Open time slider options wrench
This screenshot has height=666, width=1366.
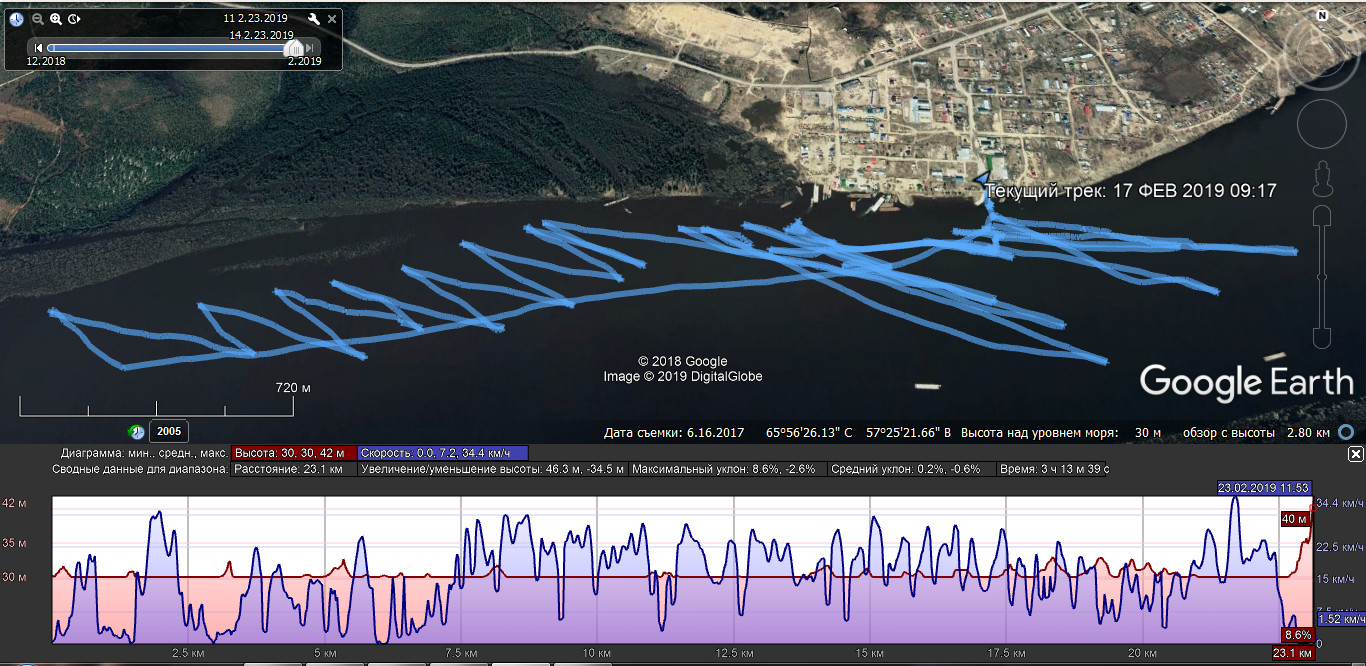click(313, 19)
